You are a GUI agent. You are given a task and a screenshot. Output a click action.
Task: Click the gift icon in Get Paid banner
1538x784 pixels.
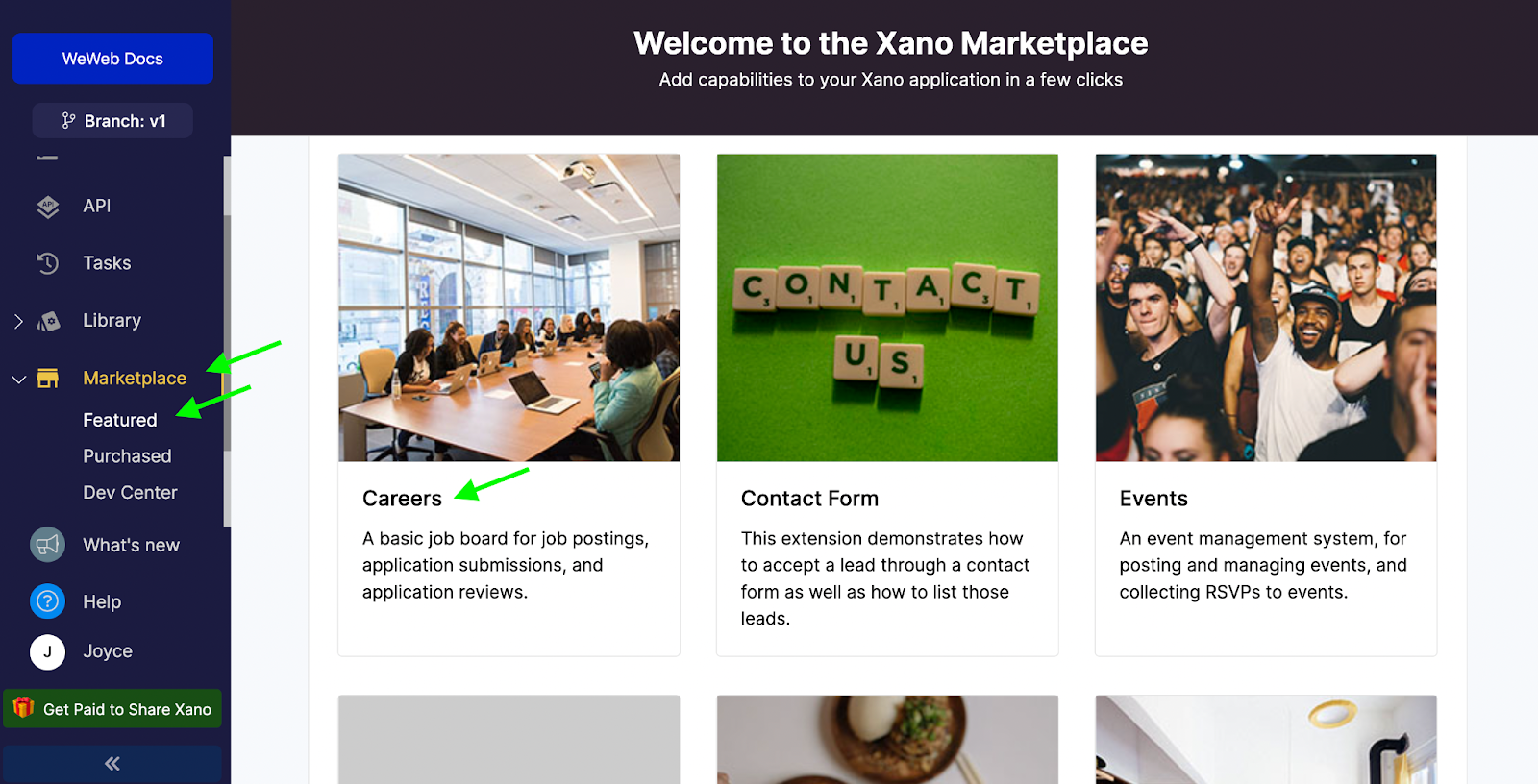22,709
